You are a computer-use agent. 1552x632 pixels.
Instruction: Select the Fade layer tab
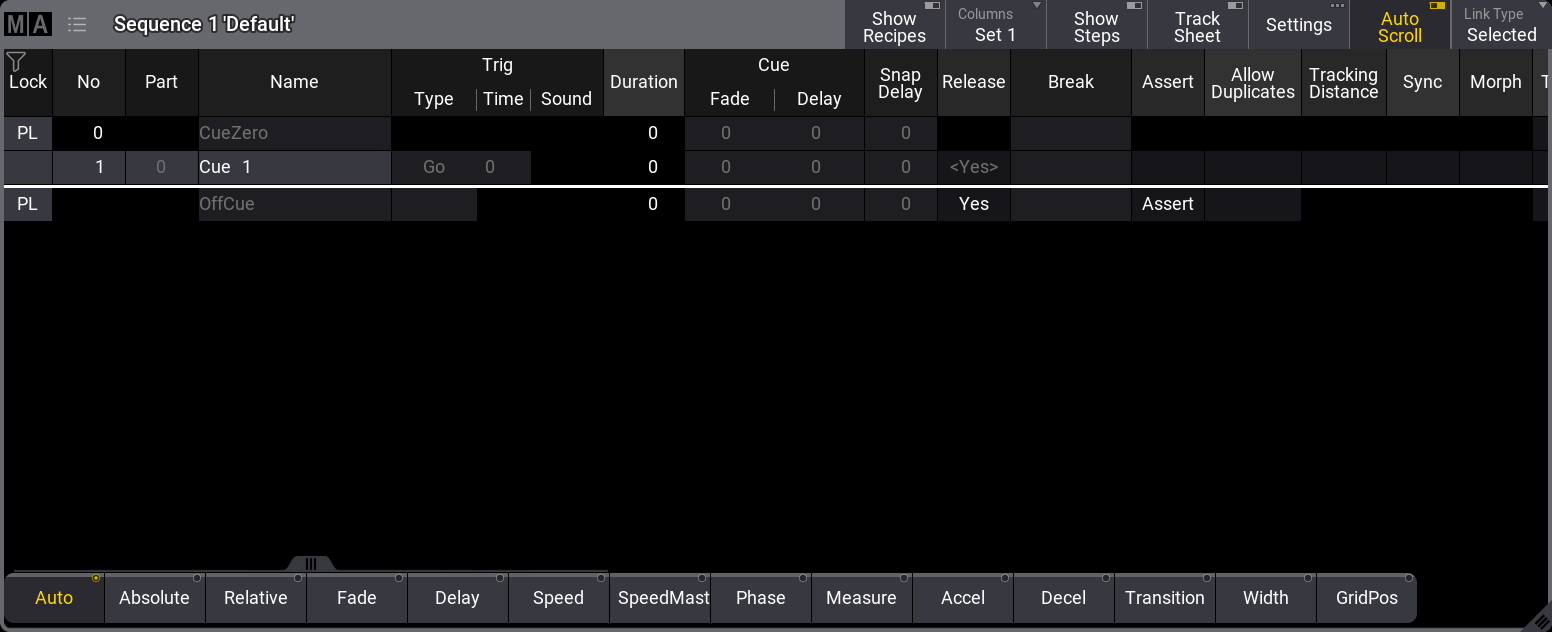click(x=356, y=598)
